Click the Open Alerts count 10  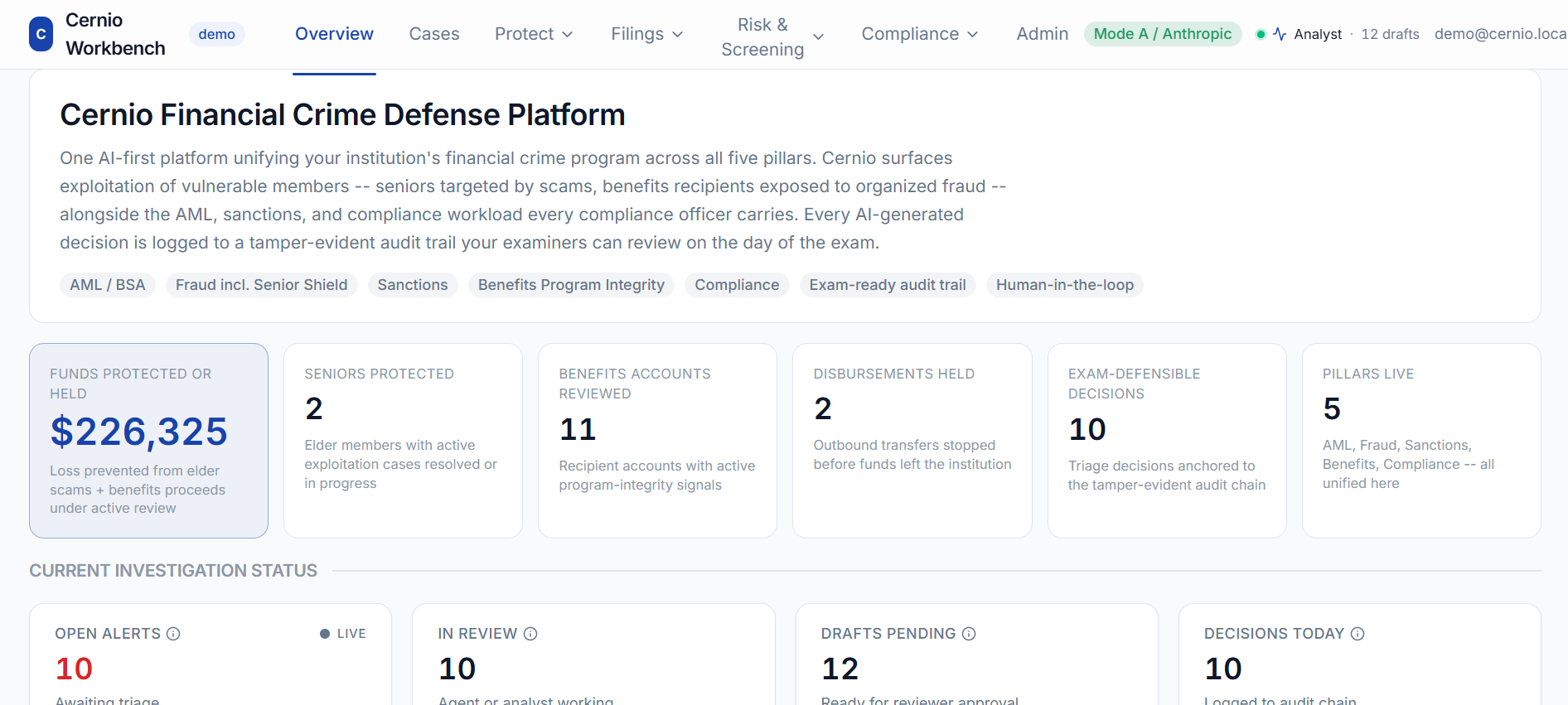click(74, 669)
